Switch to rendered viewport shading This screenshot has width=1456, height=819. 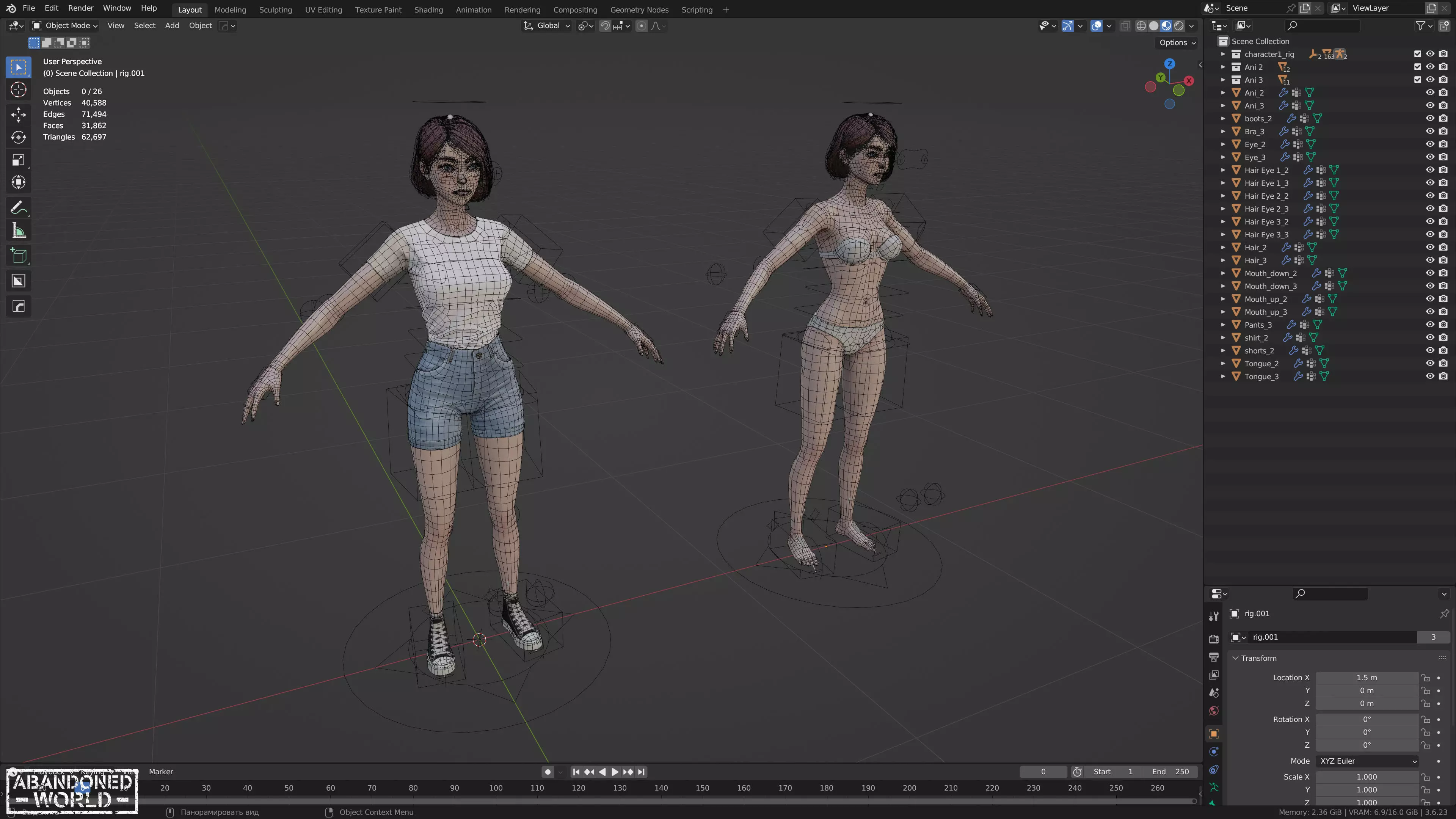point(1179,25)
